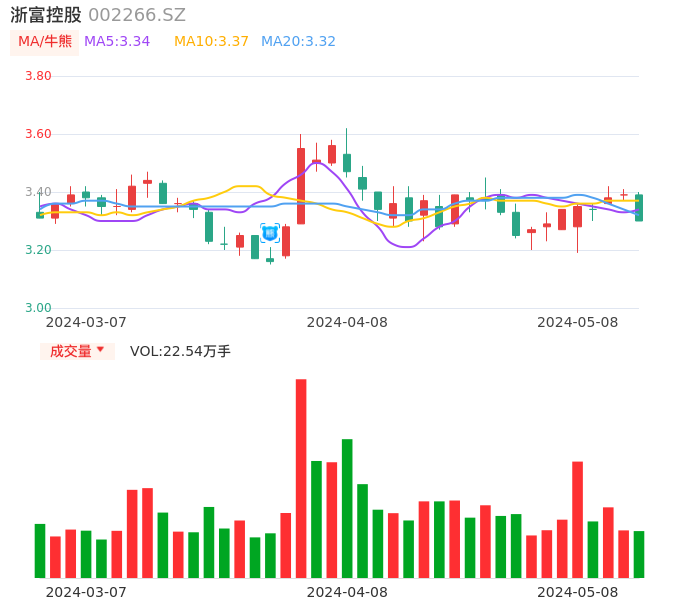Click the MA20:3.32 legend label
686x606 pixels.
[x=298, y=42]
